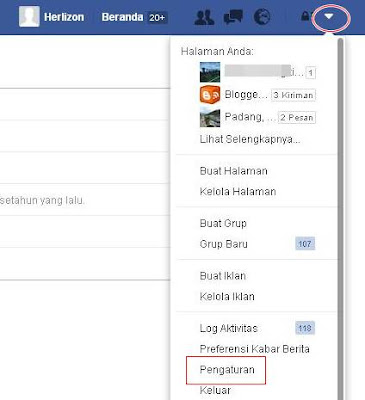
Task: Open the friend requests icon
Action: pyautogui.click(x=204, y=17)
